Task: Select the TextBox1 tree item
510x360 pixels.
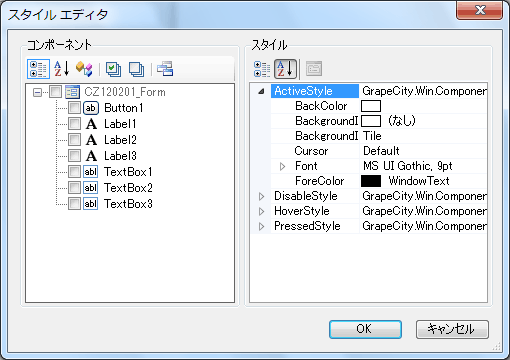Action: 128,172
